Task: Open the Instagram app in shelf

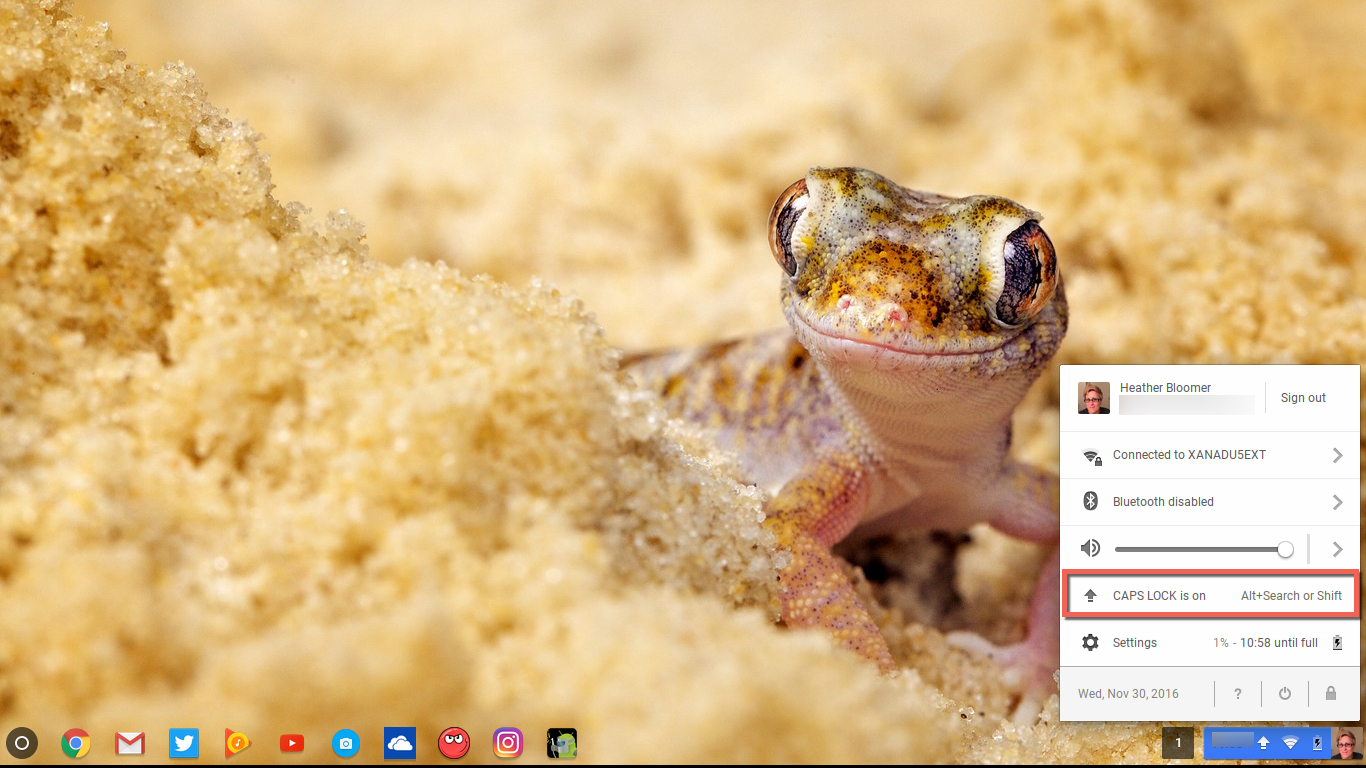Action: [x=508, y=743]
